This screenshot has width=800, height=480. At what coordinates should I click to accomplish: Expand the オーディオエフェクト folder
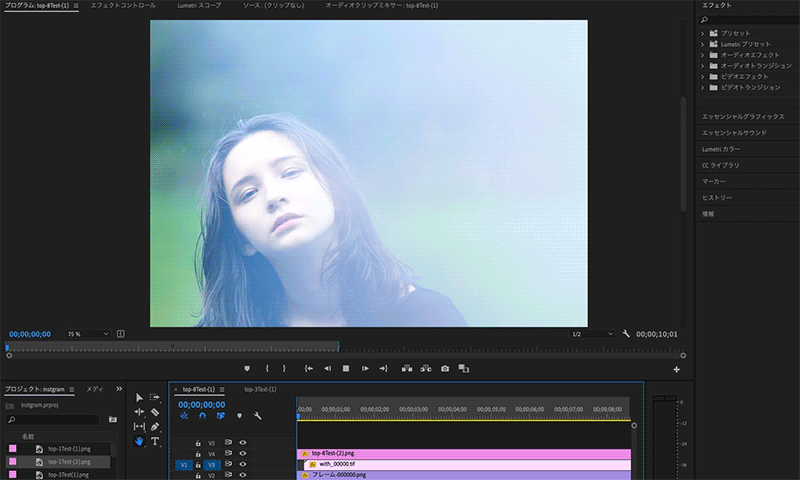pos(703,55)
